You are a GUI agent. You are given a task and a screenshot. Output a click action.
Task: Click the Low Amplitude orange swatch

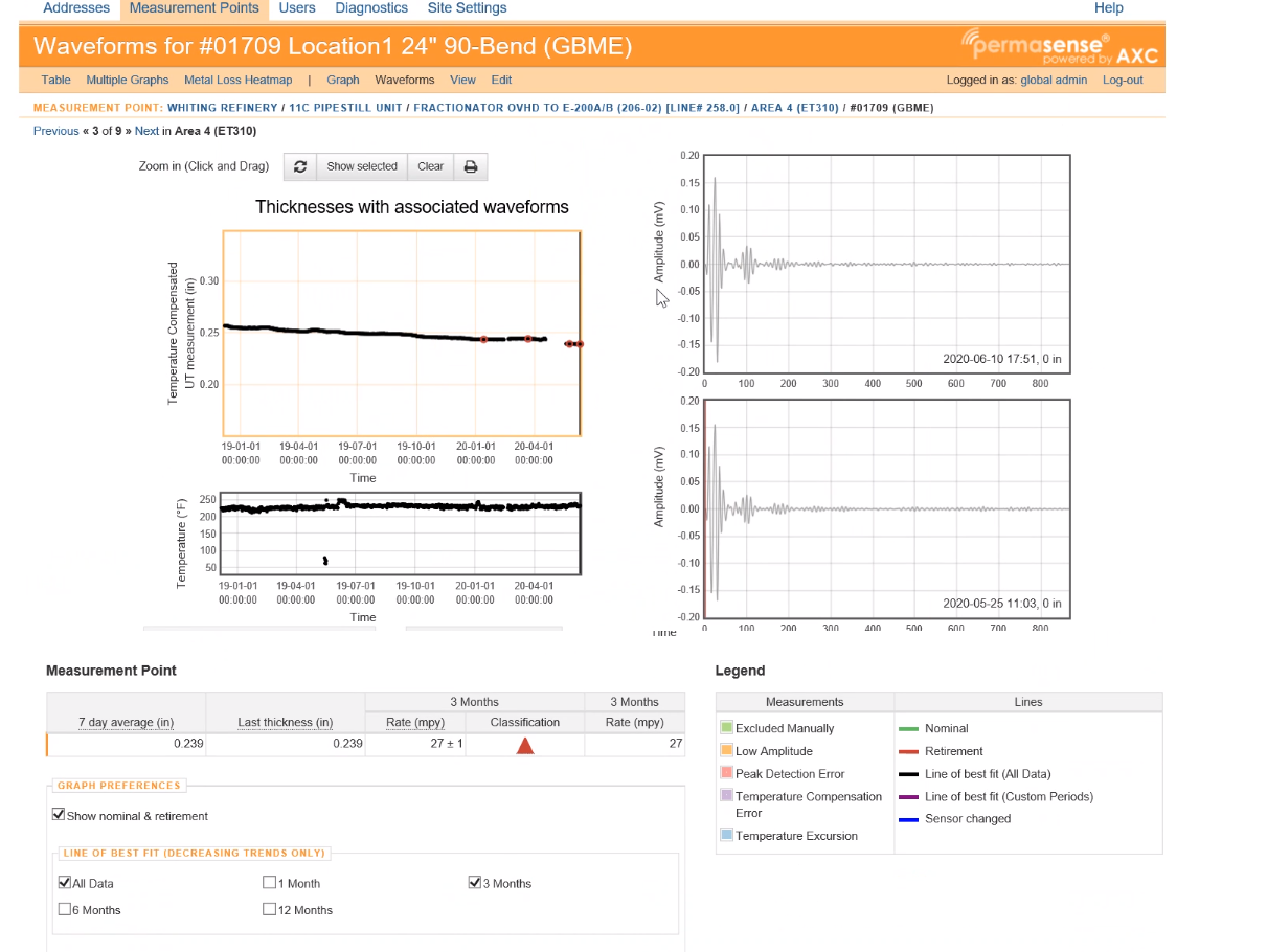point(726,750)
